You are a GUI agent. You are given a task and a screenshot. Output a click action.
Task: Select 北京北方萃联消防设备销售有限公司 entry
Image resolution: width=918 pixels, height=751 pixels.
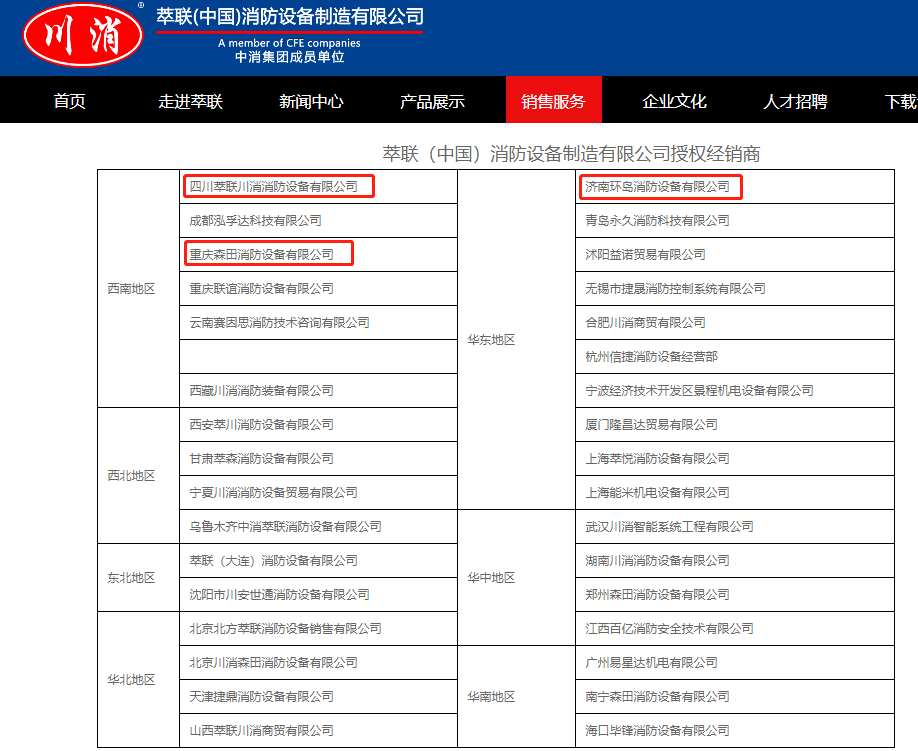tap(285, 628)
